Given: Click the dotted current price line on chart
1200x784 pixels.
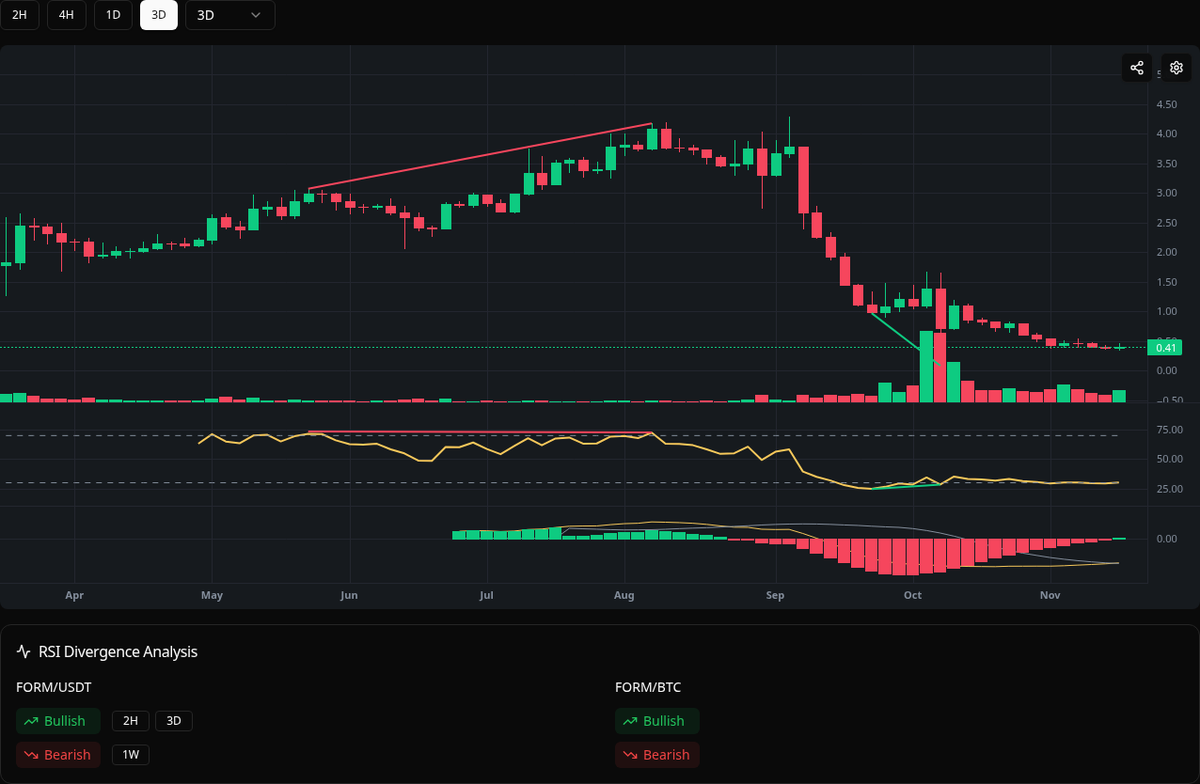Looking at the screenshot, I should click(500, 345).
